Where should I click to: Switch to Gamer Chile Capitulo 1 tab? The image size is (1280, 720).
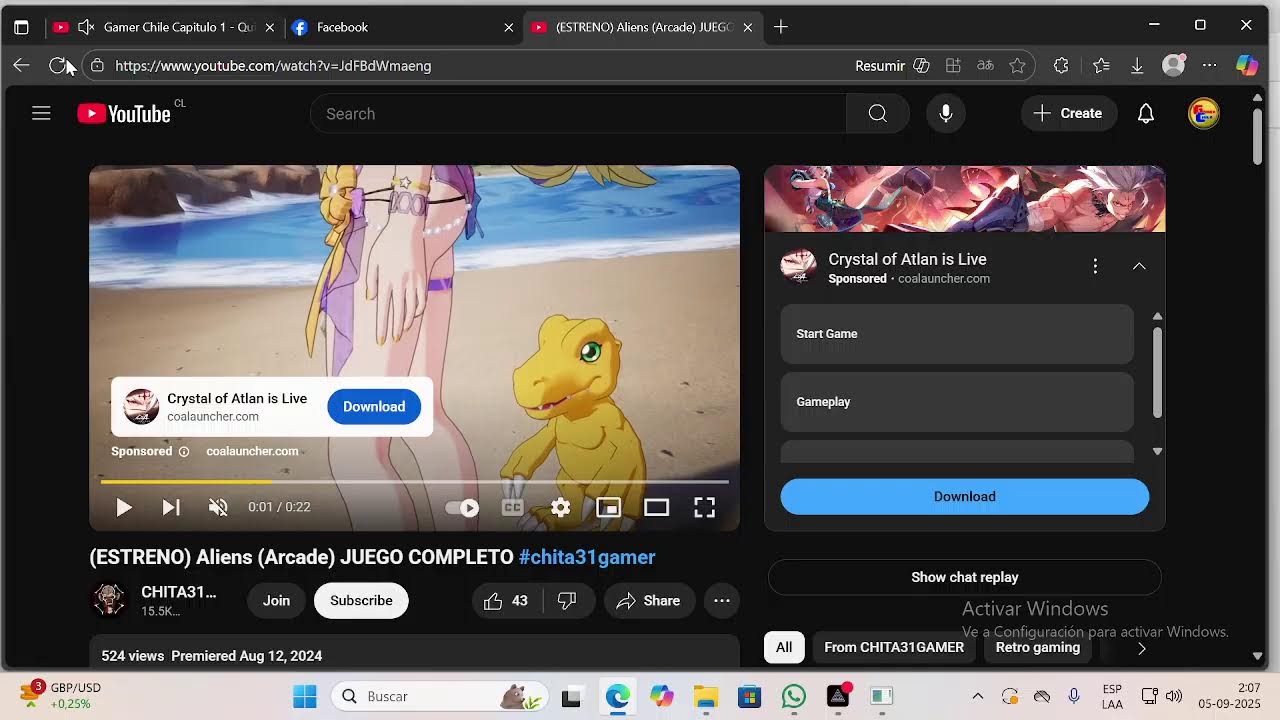[164, 27]
